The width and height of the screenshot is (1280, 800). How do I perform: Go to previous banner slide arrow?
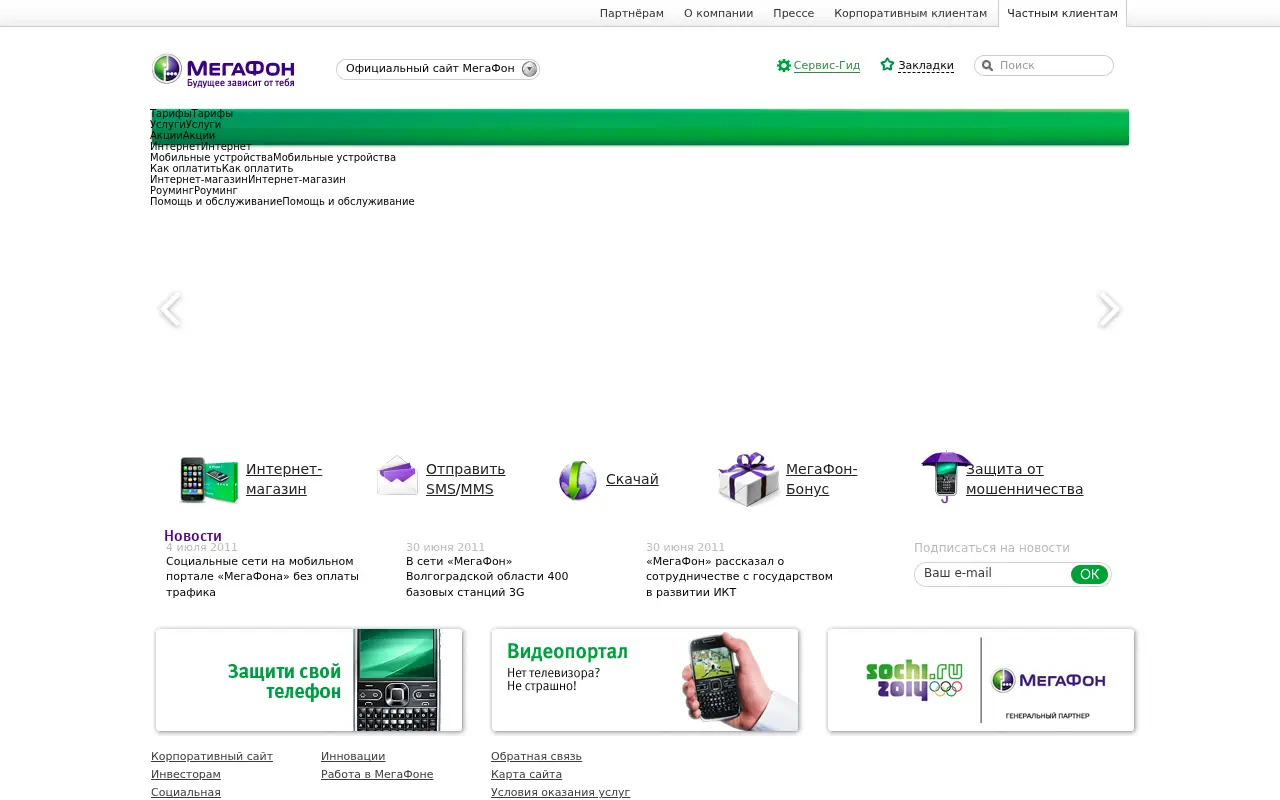(170, 309)
